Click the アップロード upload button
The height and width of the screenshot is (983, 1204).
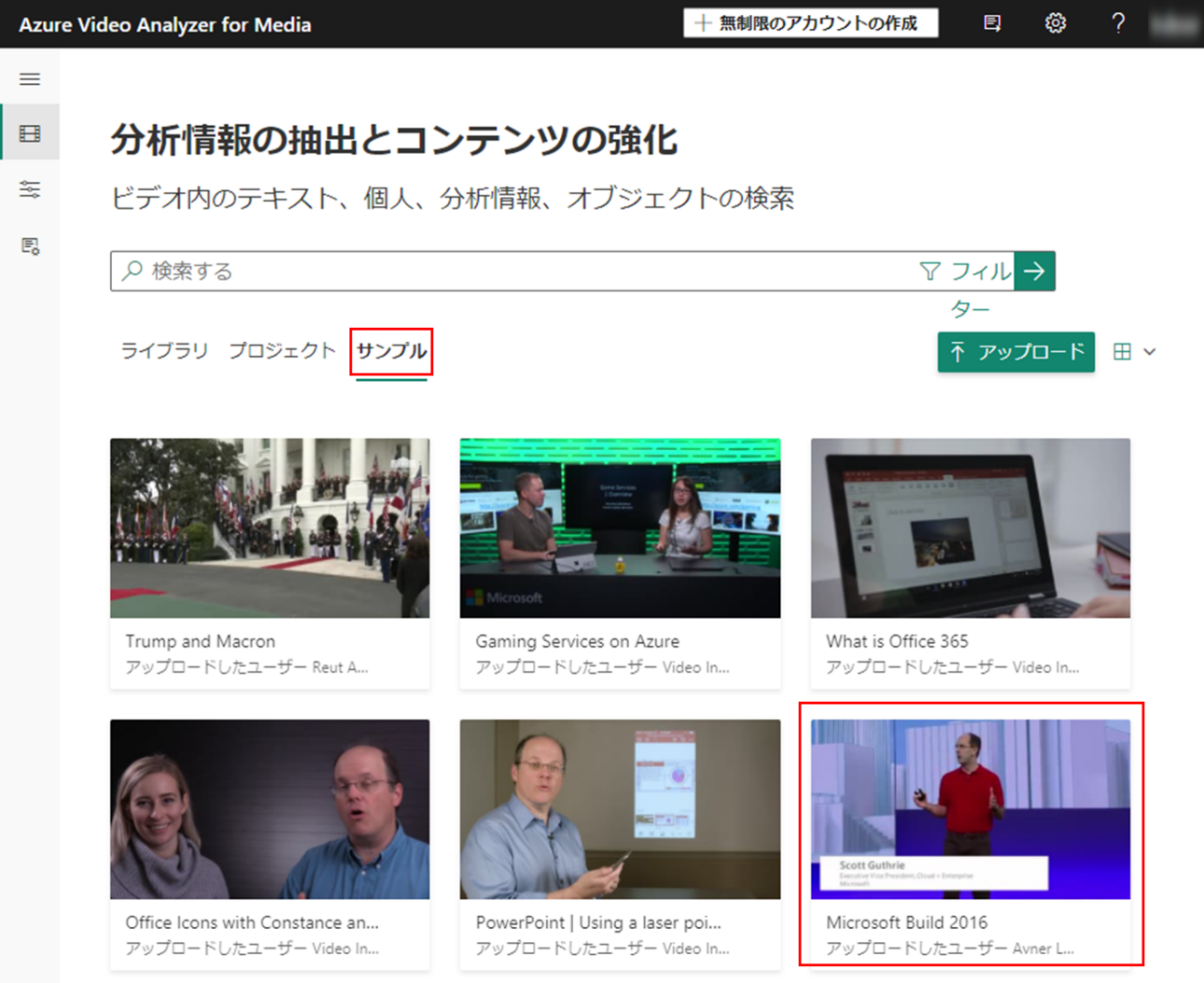coord(1016,352)
